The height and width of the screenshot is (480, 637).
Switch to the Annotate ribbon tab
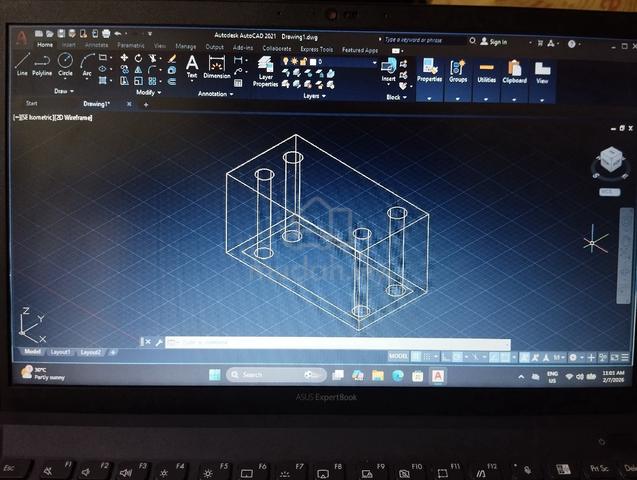coord(97,45)
